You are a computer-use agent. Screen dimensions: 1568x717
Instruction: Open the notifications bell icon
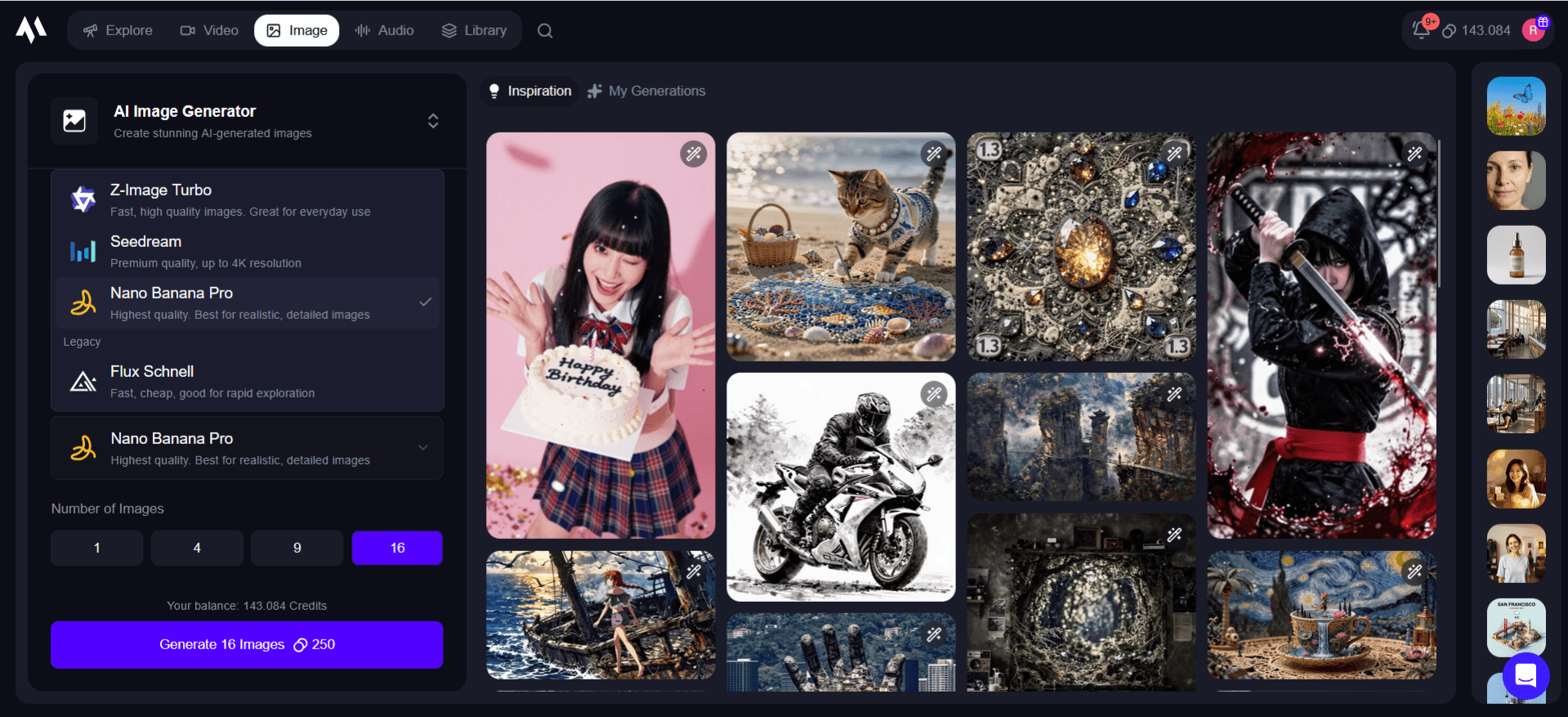pos(1421,30)
